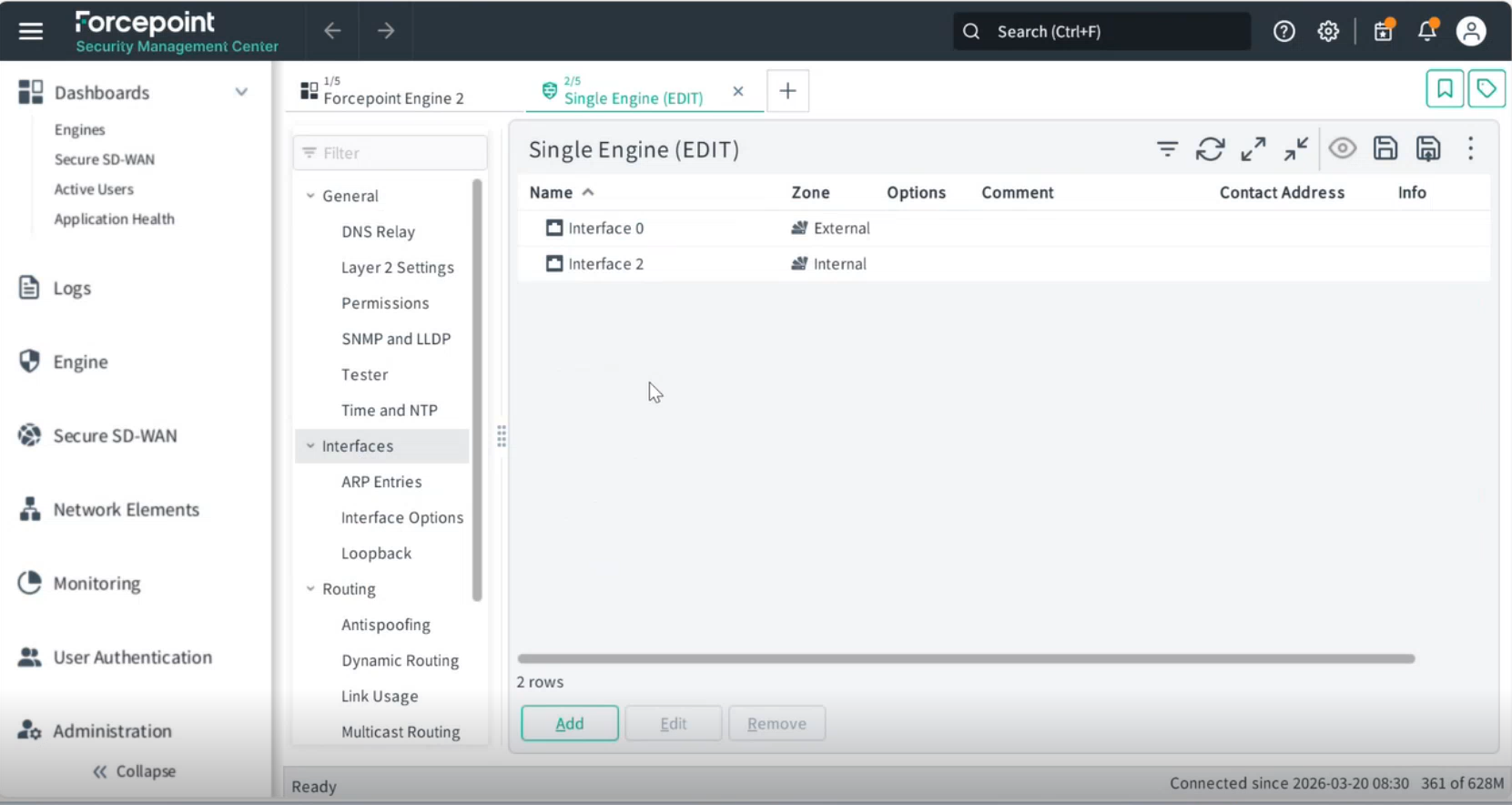View notifications bell icon
Viewport: 1512px width, 805px height.
[x=1427, y=30]
